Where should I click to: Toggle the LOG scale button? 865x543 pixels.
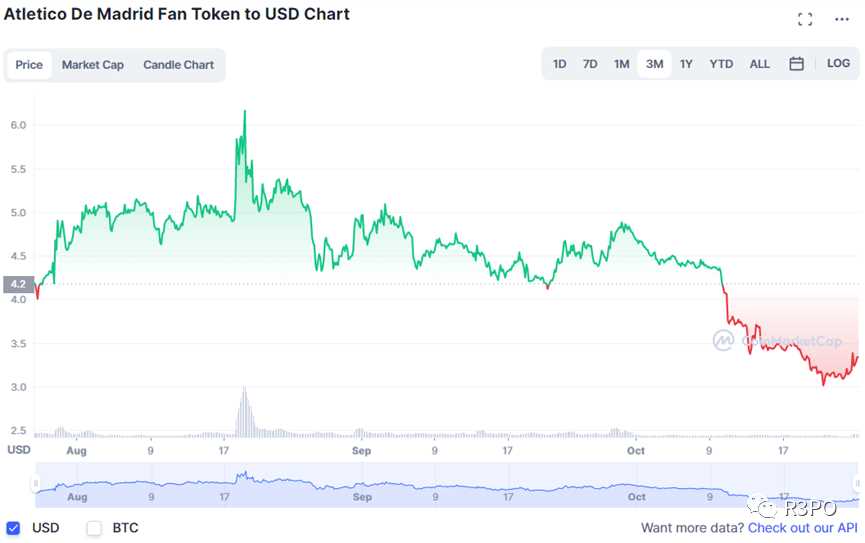[x=838, y=64]
